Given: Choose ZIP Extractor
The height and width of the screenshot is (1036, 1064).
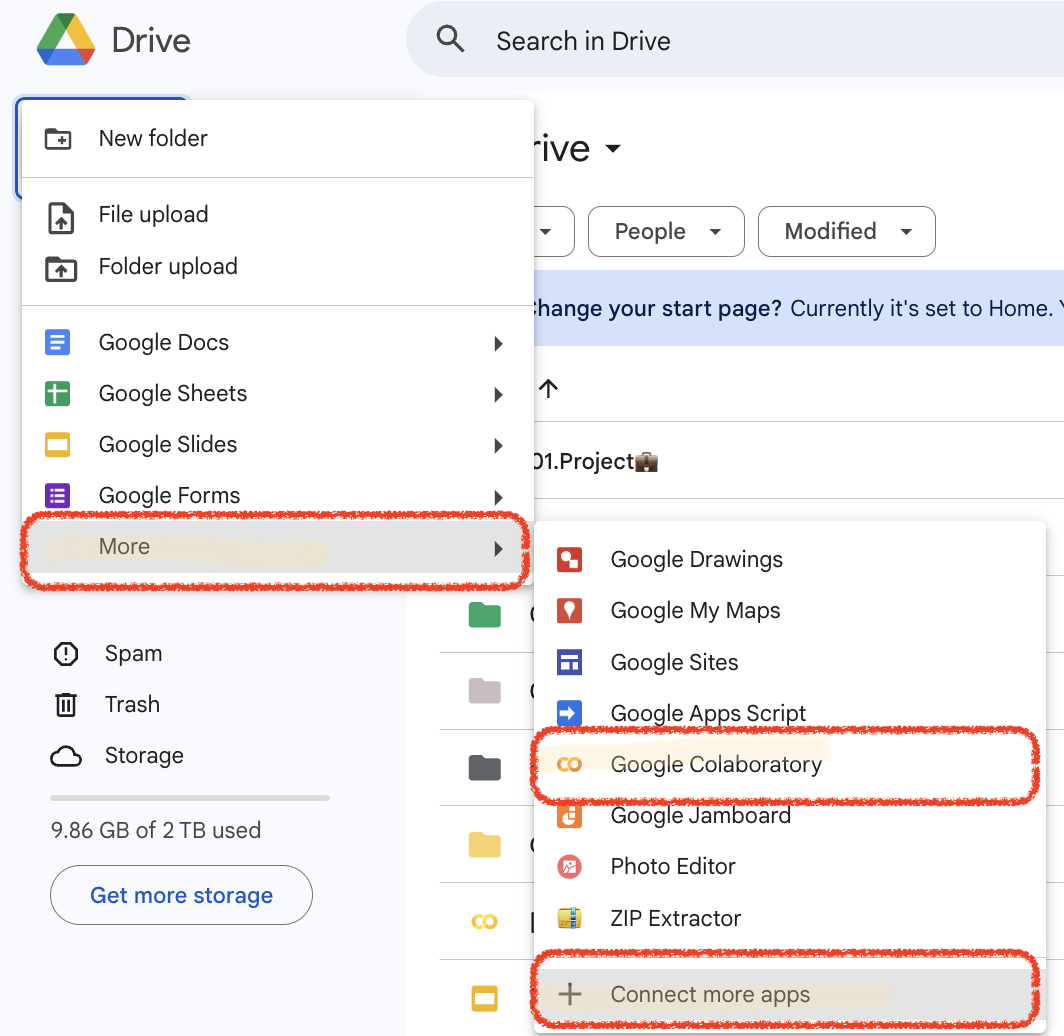Looking at the screenshot, I should pyautogui.click(x=790, y=918).
